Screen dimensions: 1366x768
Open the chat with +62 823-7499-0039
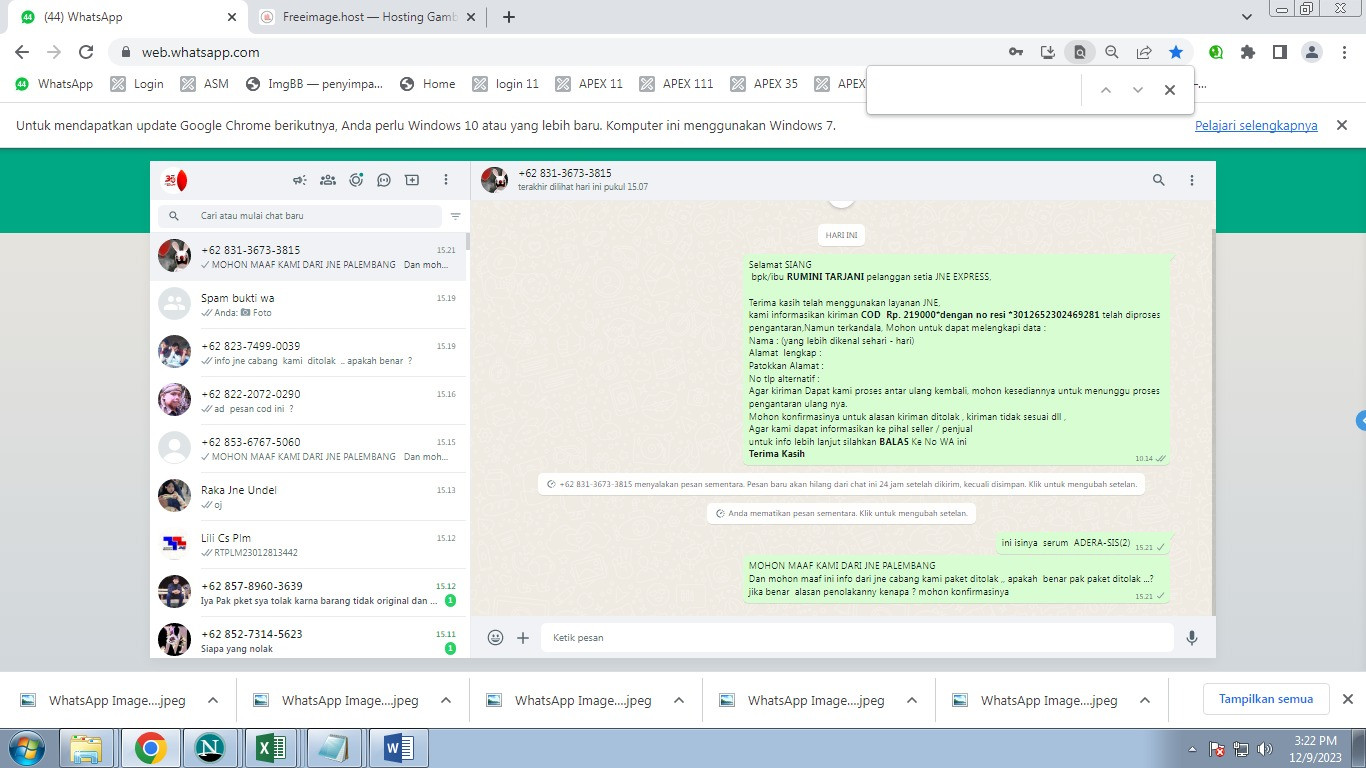tap(308, 353)
